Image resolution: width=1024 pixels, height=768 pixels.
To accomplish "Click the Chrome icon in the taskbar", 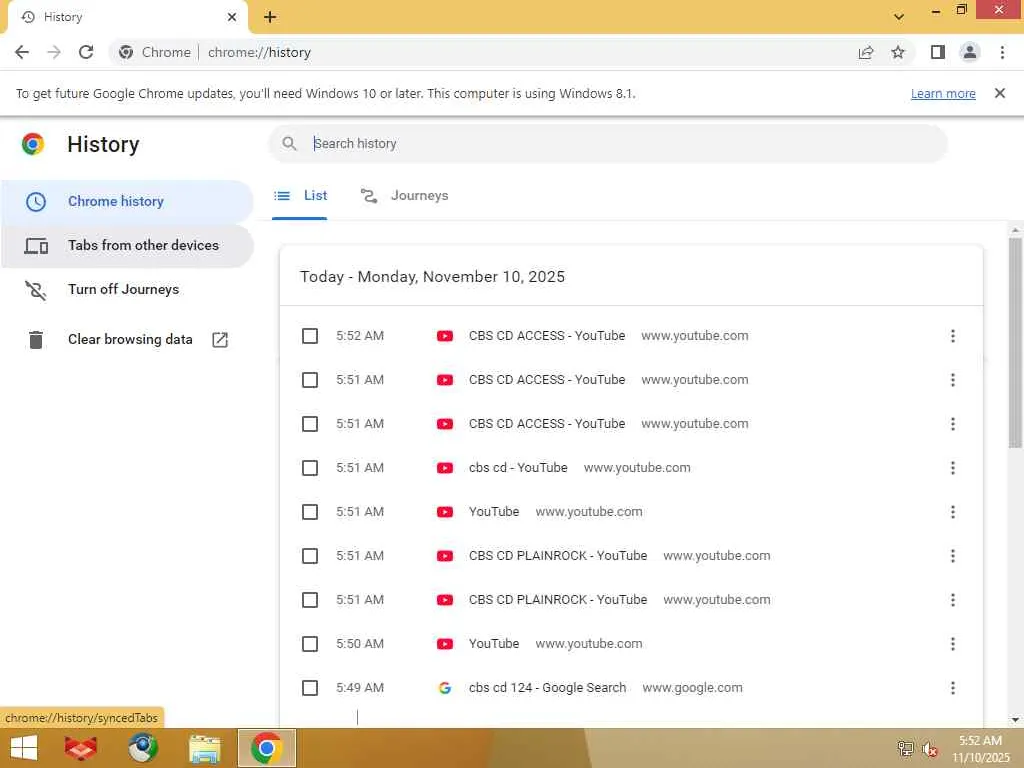I will 266,748.
